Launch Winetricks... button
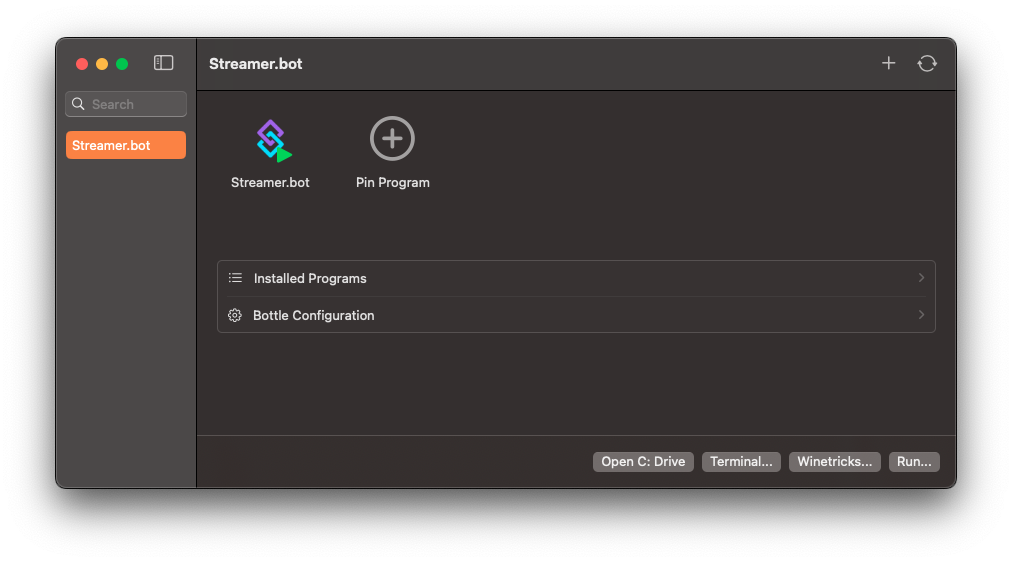 835,462
